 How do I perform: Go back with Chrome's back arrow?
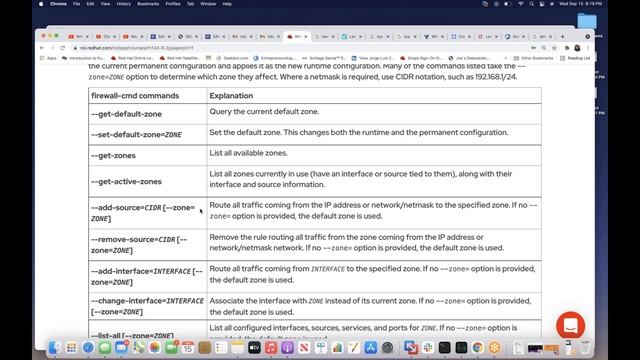click(42, 48)
